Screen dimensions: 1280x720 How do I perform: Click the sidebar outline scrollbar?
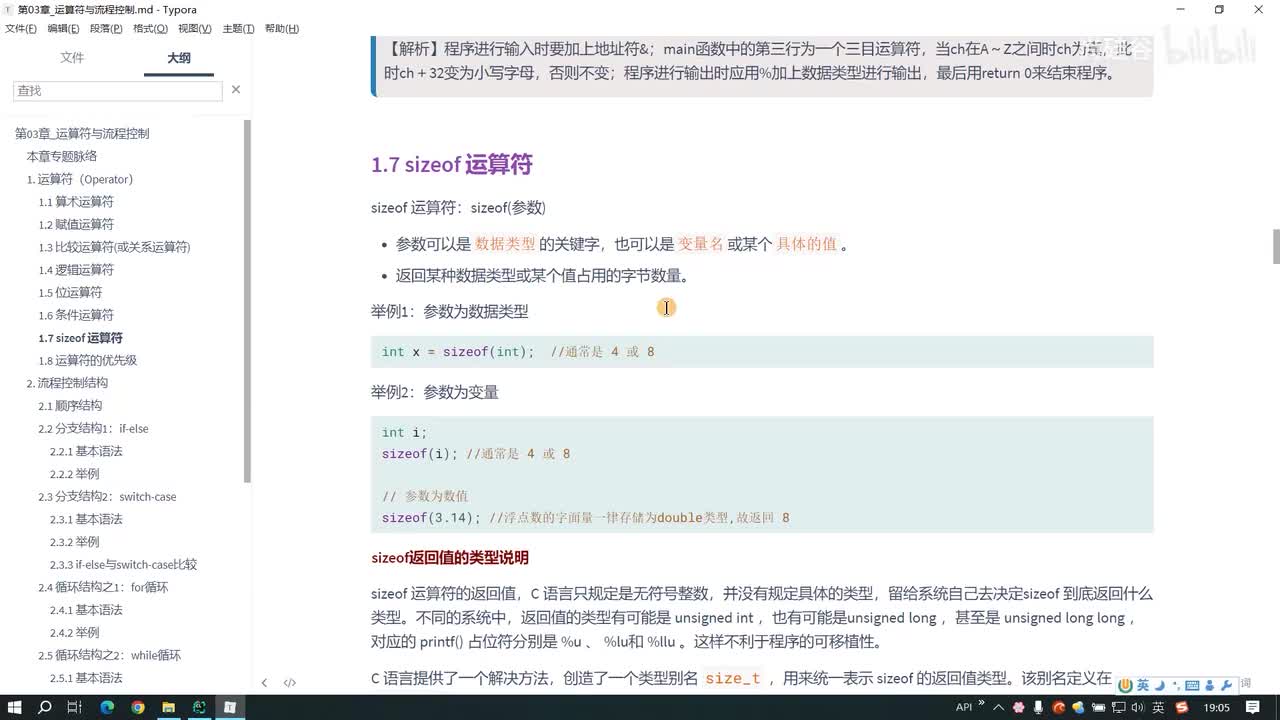tap(247, 300)
